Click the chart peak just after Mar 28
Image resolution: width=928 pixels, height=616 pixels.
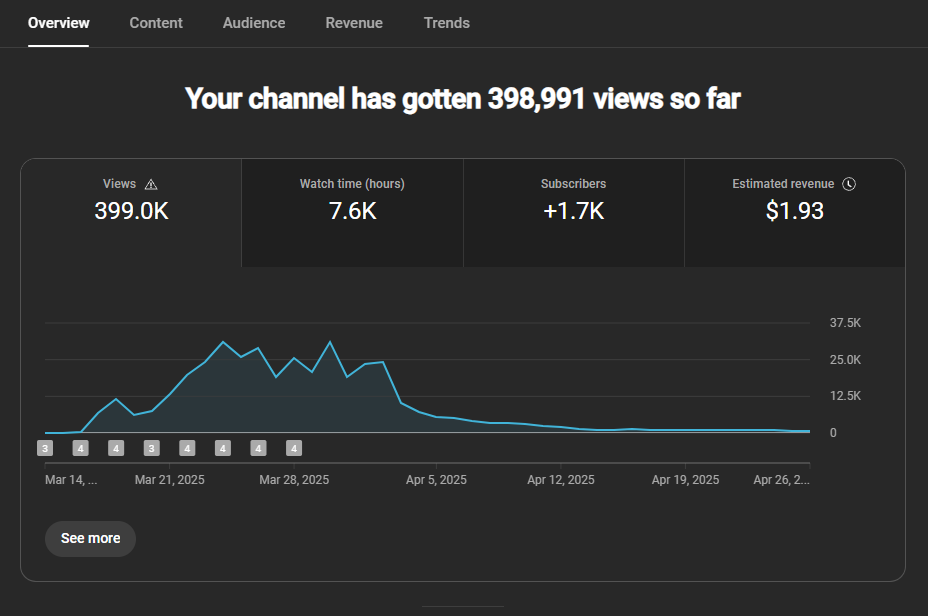(x=330, y=342)
